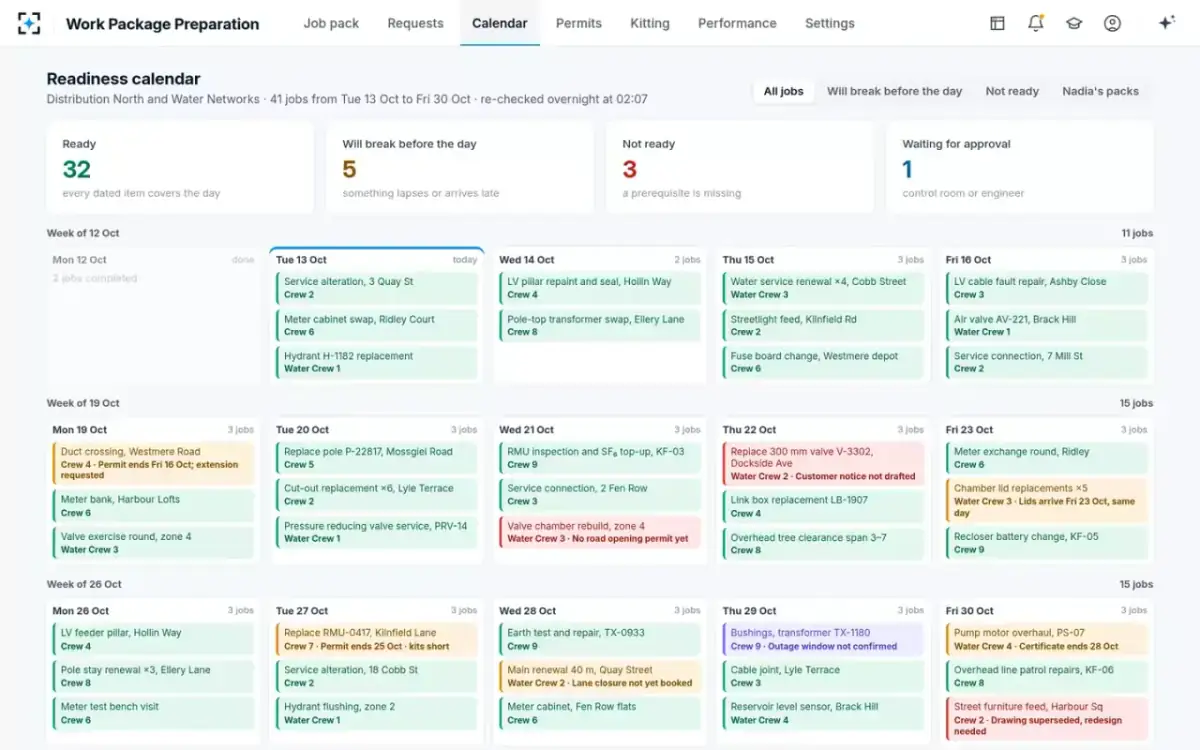Filter by Not ready jobs
The image size is (1200, 750).
[x=1012, y=91]
